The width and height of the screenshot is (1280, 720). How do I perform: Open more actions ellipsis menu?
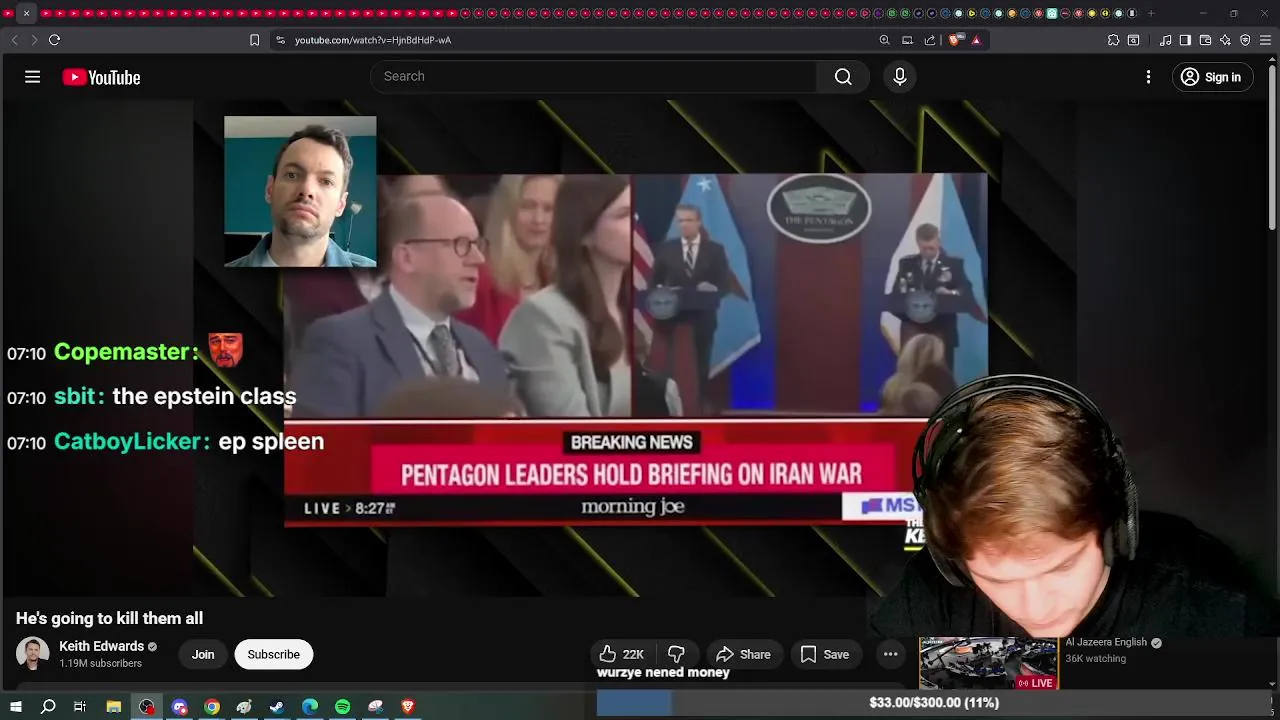(890, 654)
